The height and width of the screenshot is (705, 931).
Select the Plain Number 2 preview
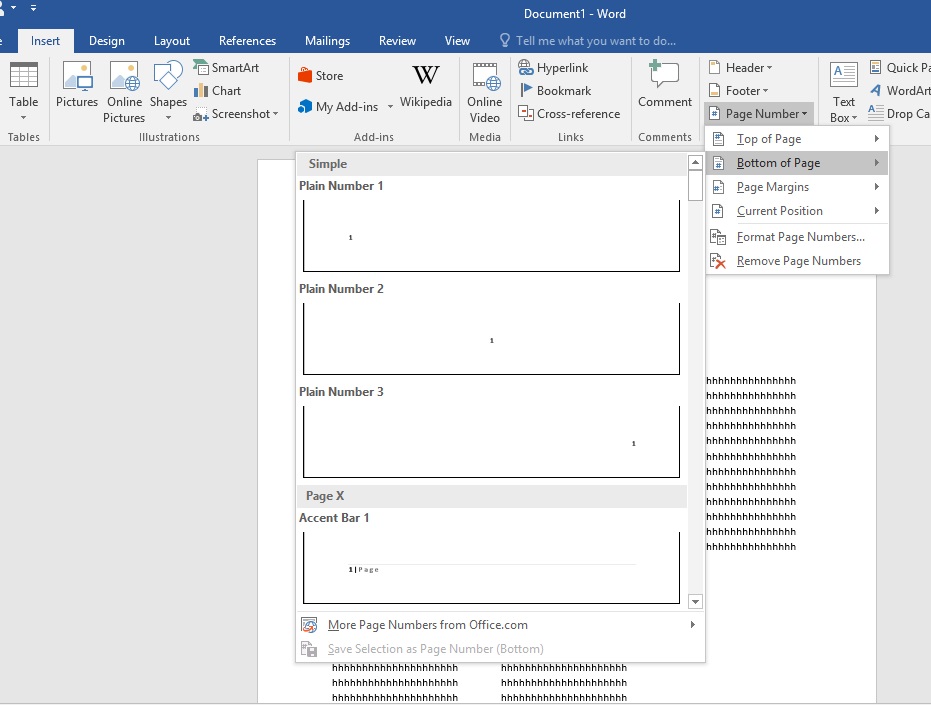tap(491, 339)
